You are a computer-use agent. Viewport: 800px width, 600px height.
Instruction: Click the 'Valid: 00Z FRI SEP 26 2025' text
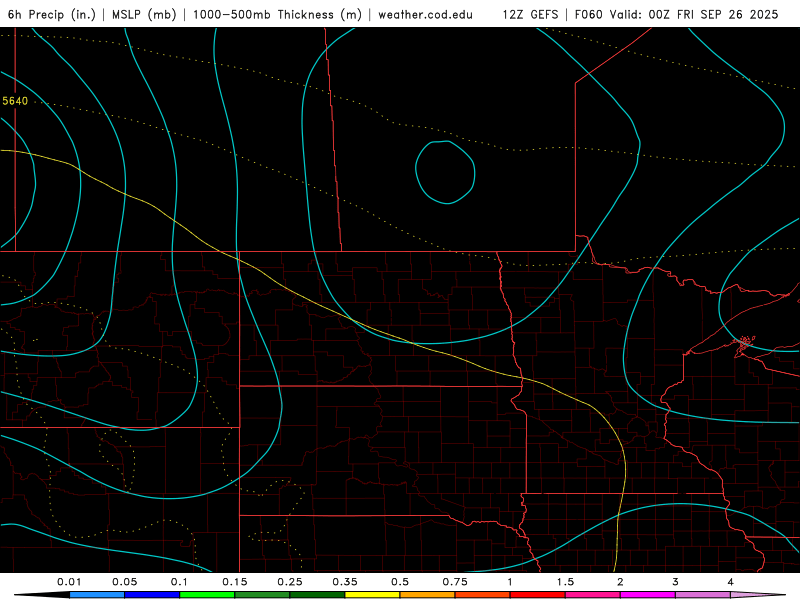pyautogui.click(x=695, y=14)
